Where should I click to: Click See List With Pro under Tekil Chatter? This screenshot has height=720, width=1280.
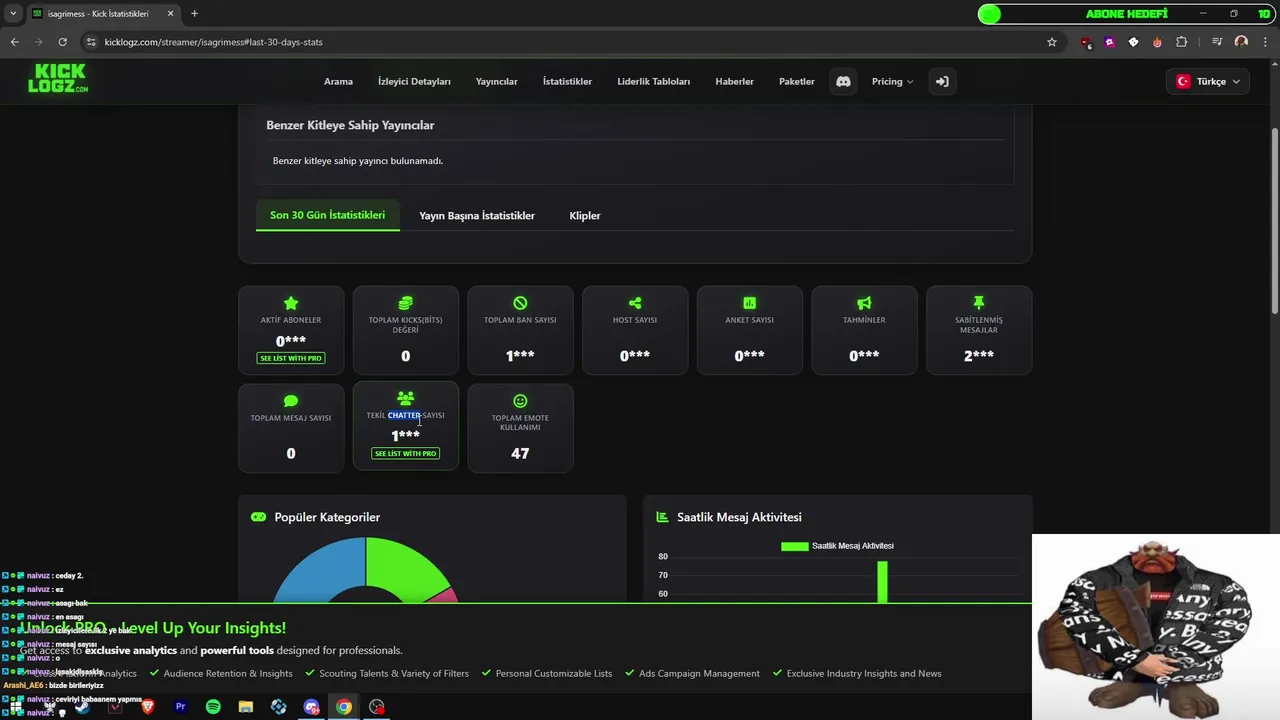(x=405, y=453)
